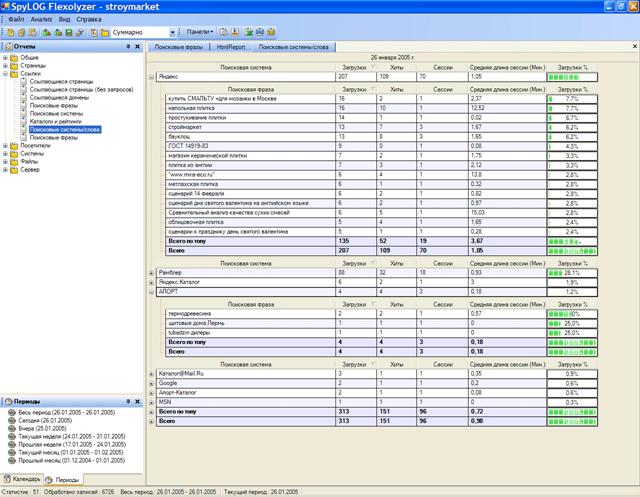Click the report icon beside Каталоги и рейтинги

click(23, 122)
